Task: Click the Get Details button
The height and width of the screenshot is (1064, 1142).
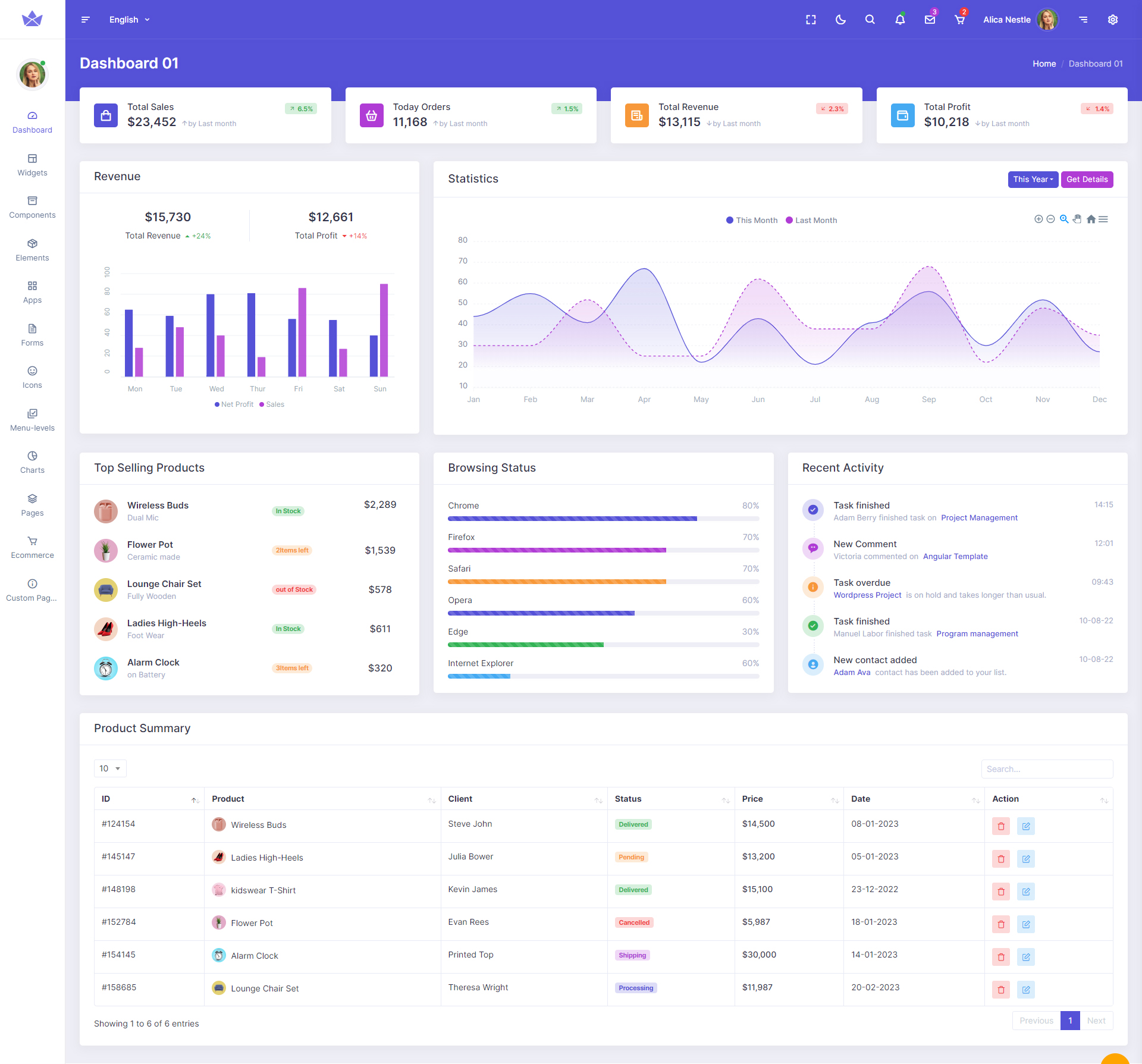Action: click(x=1087, y=180)
